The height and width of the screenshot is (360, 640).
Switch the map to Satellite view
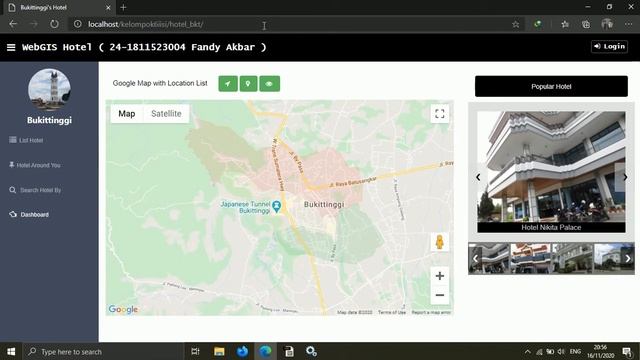pyautogui.click(x=166, y=114)
